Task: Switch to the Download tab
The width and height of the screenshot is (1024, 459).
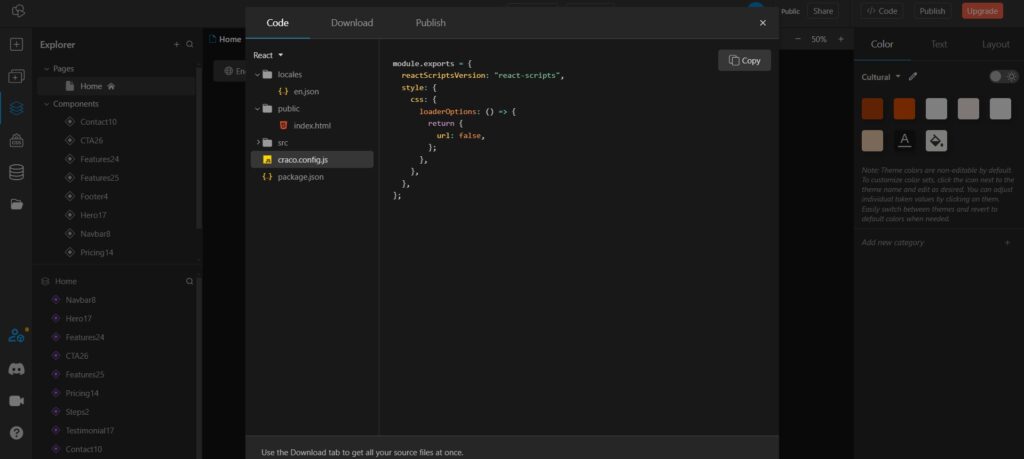Action: point(352,23)
